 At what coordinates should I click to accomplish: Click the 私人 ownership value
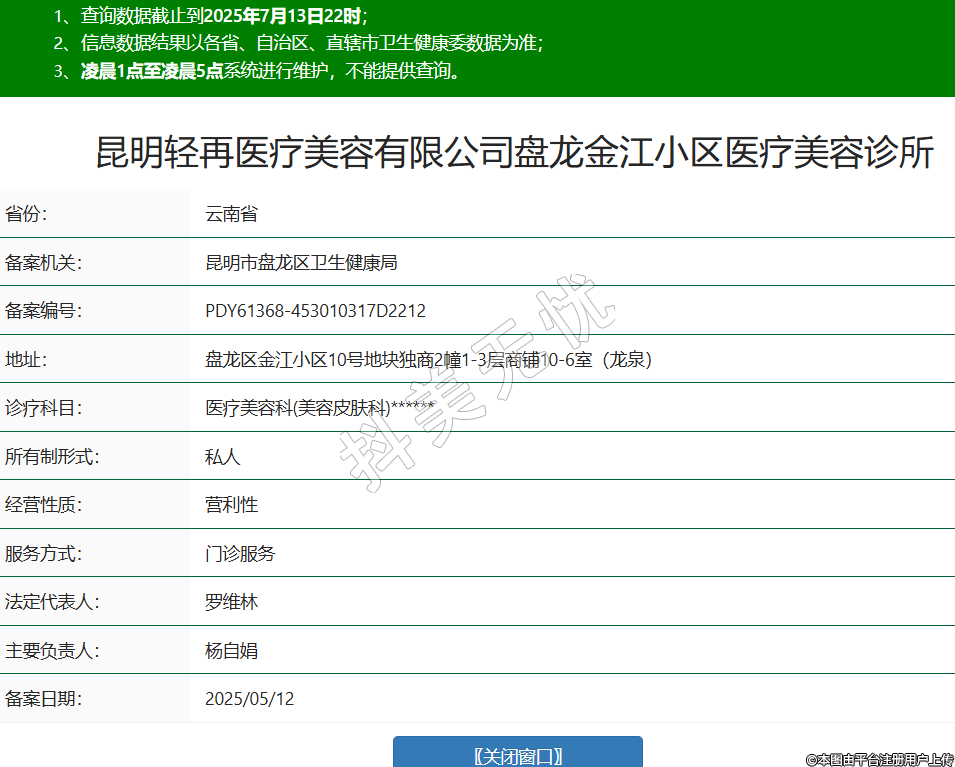222,457
